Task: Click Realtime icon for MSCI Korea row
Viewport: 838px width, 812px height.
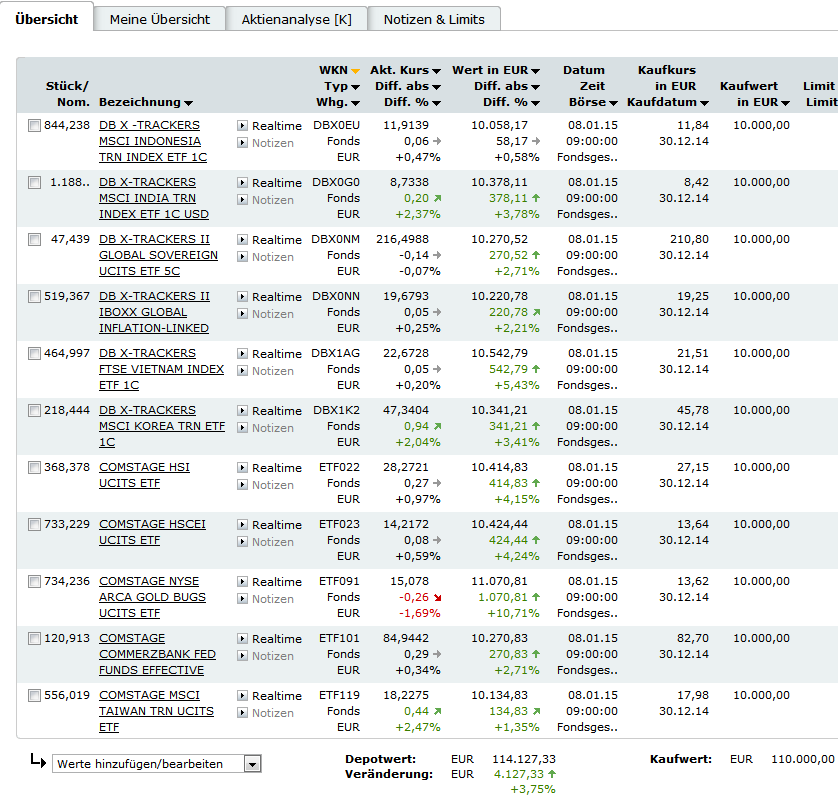Action: (x=242, y=411)
